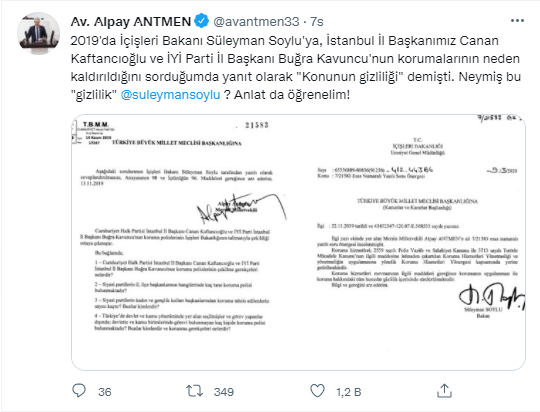Click the 36 replies count
Screen dimensions: 540x412
(x=105, y=392)
